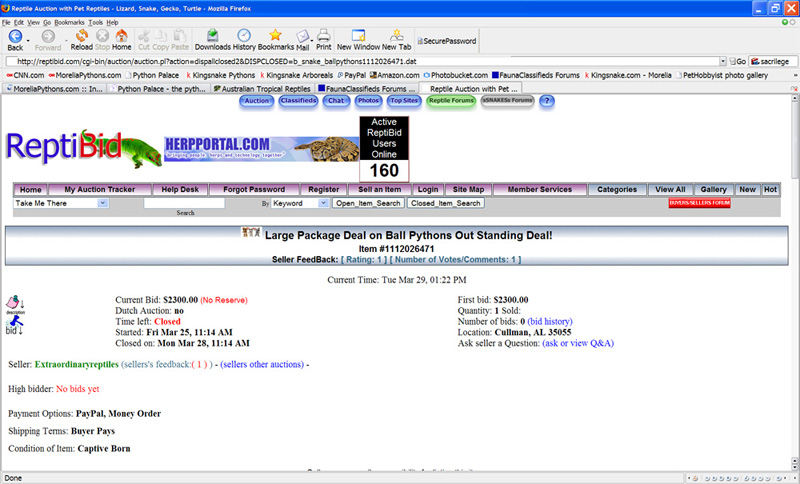Open a New Window via toolbar icon
The width and height of the screenshot is (800, 484).
point(359,35)
